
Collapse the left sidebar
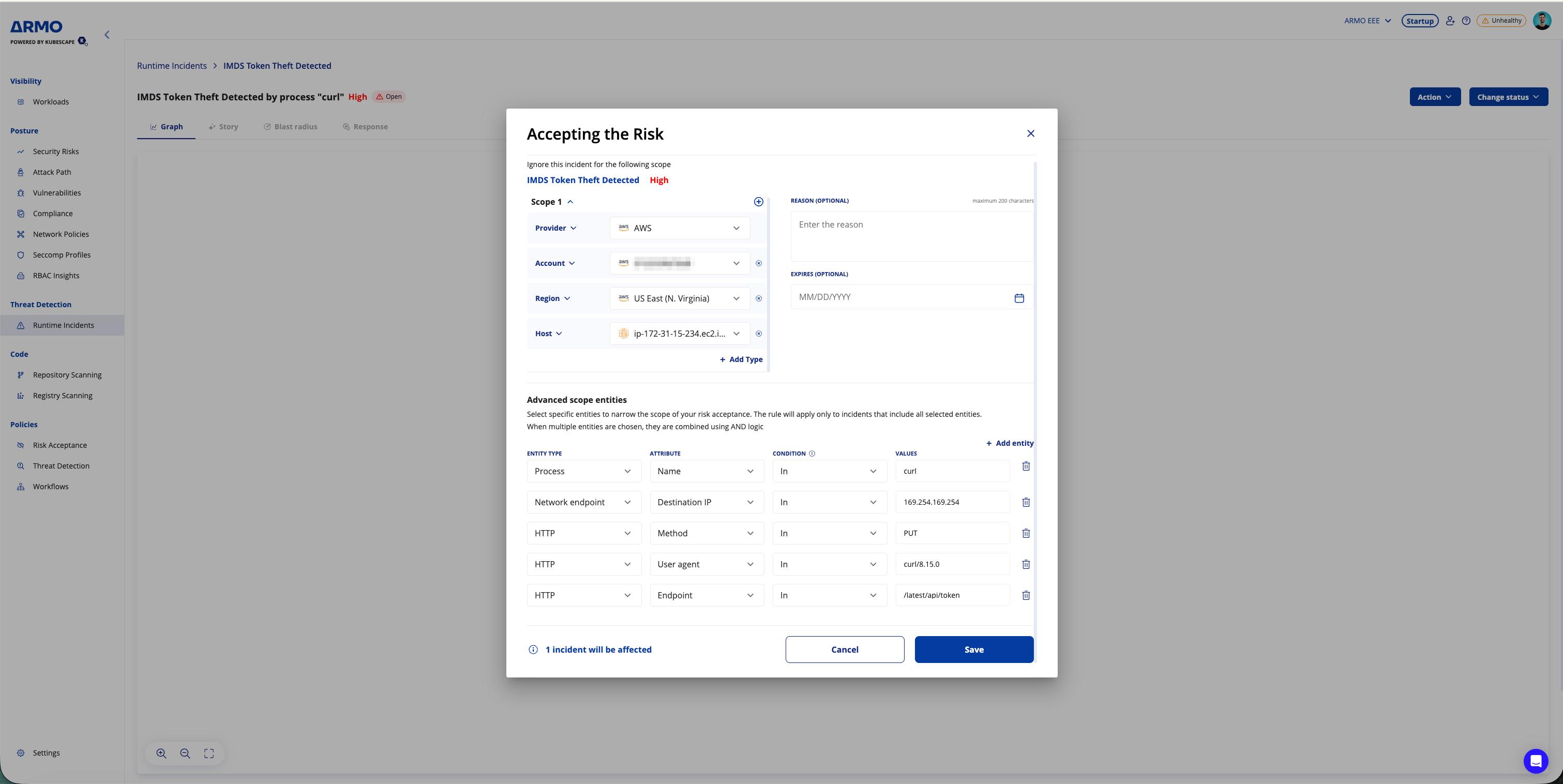(107, 35)
